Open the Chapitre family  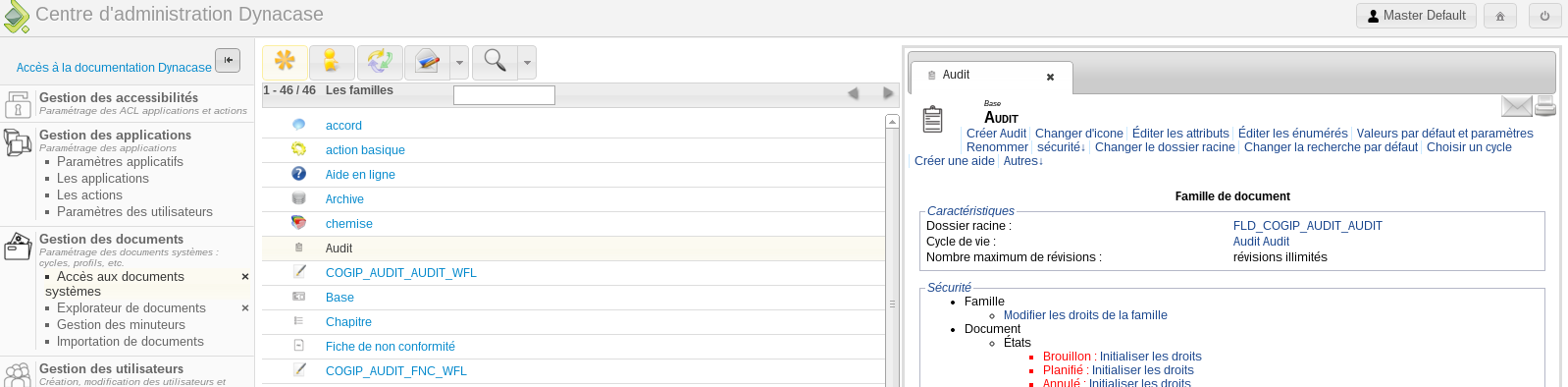(x=348, y=322)
